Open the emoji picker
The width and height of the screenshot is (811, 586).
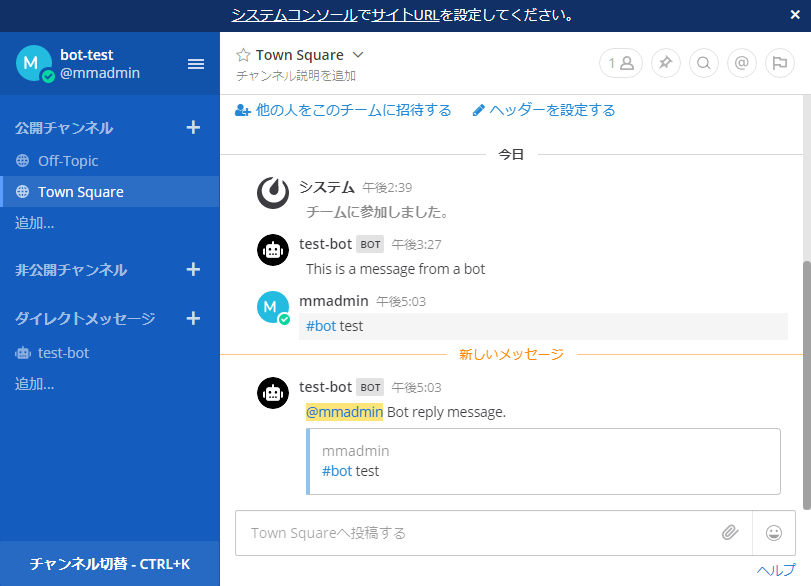pyautogui.click(x=773, y=533)
